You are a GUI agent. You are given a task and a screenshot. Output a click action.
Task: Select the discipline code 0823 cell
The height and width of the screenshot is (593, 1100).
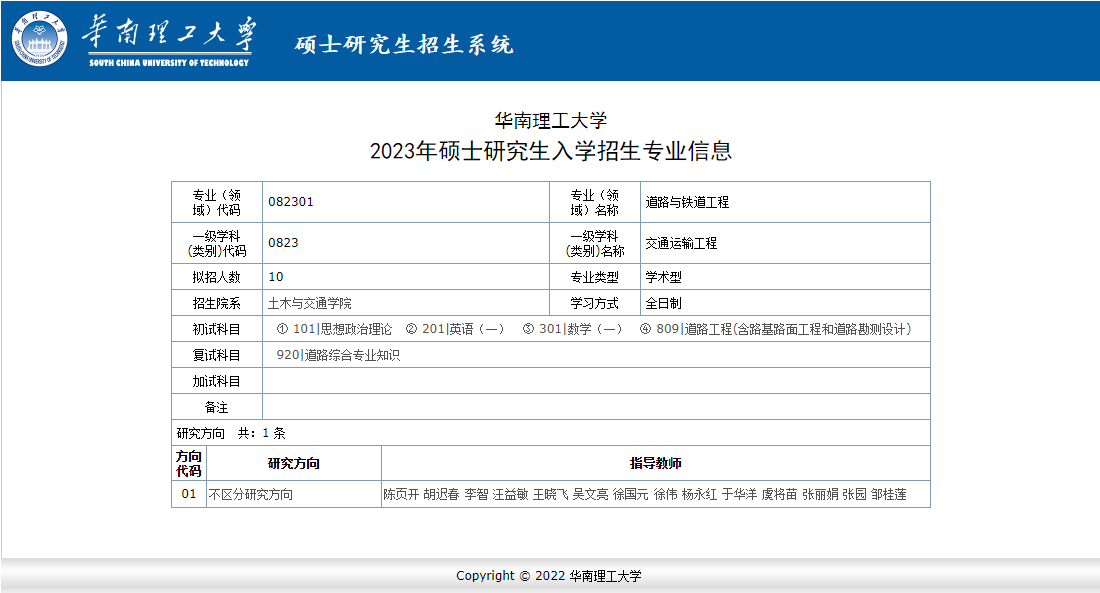click(x=405, y=243)
